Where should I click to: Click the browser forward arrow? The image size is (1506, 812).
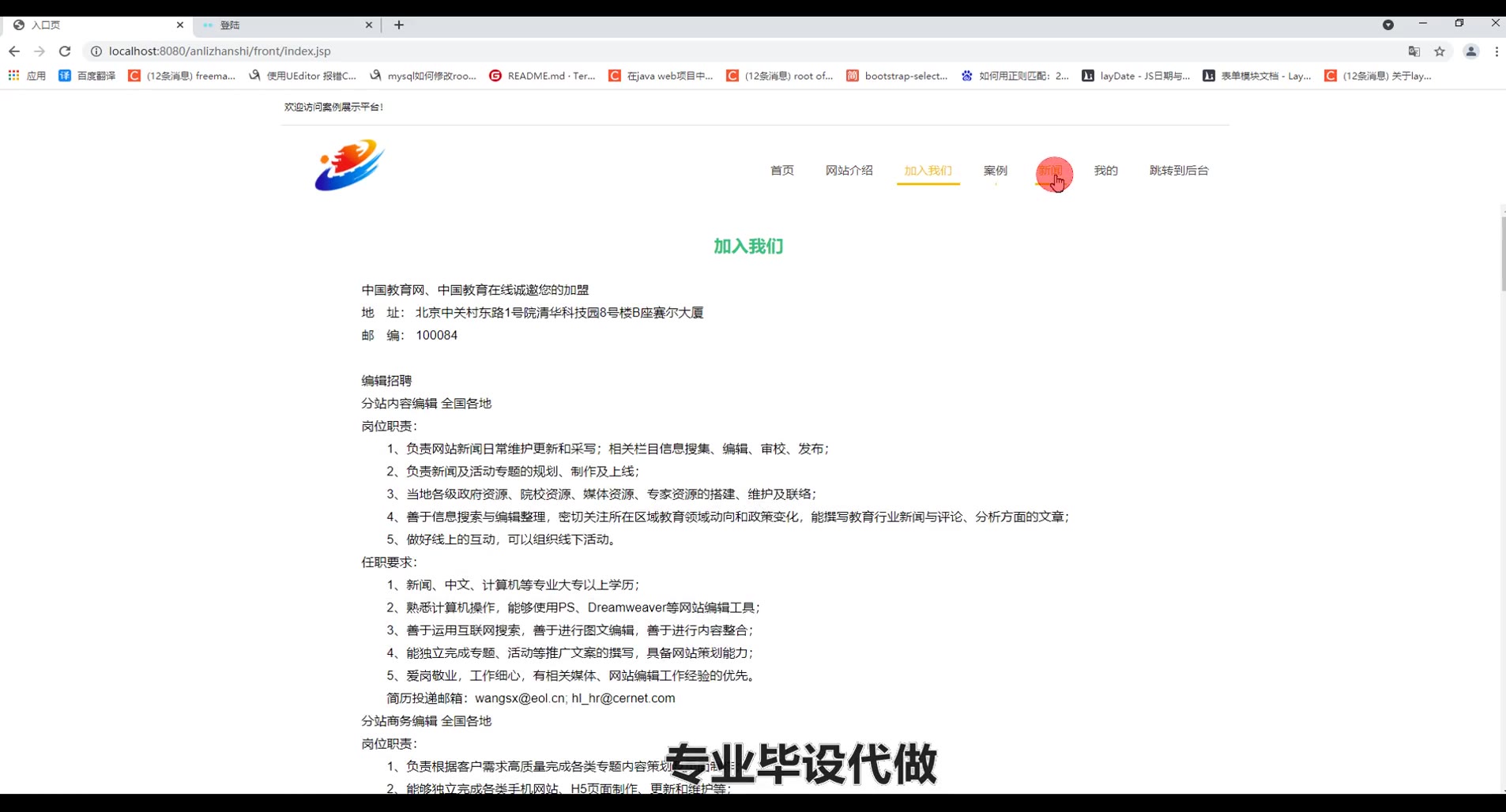(40, 51)
